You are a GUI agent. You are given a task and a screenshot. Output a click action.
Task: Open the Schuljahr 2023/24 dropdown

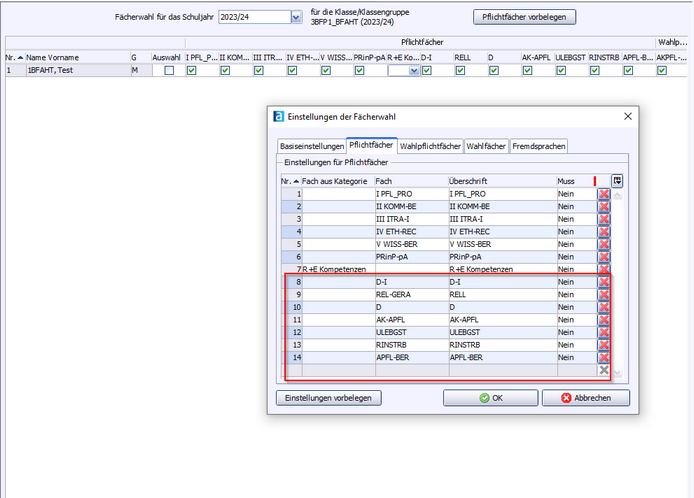coord(295,17)
